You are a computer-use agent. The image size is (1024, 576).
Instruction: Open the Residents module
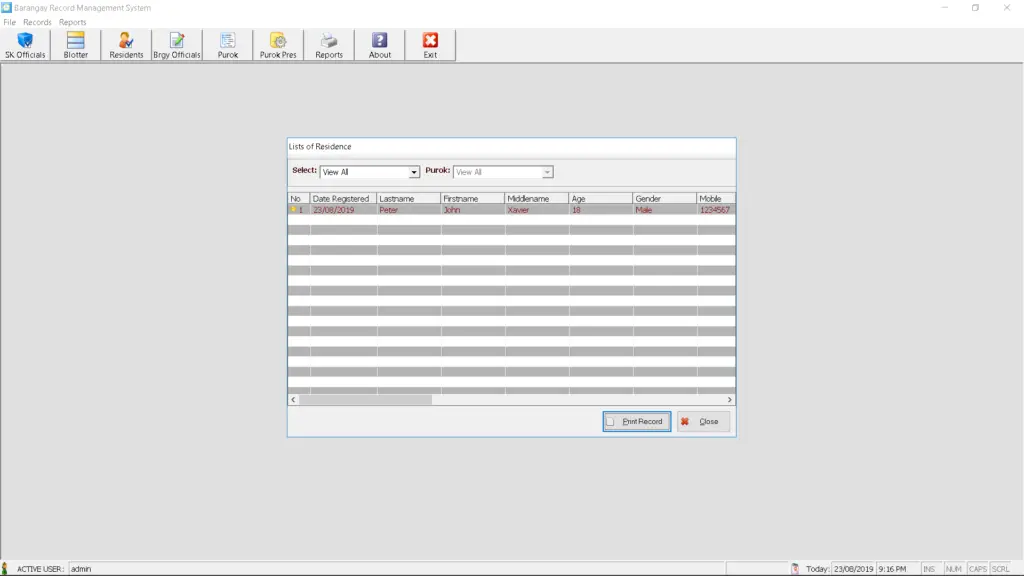[126, 44]
